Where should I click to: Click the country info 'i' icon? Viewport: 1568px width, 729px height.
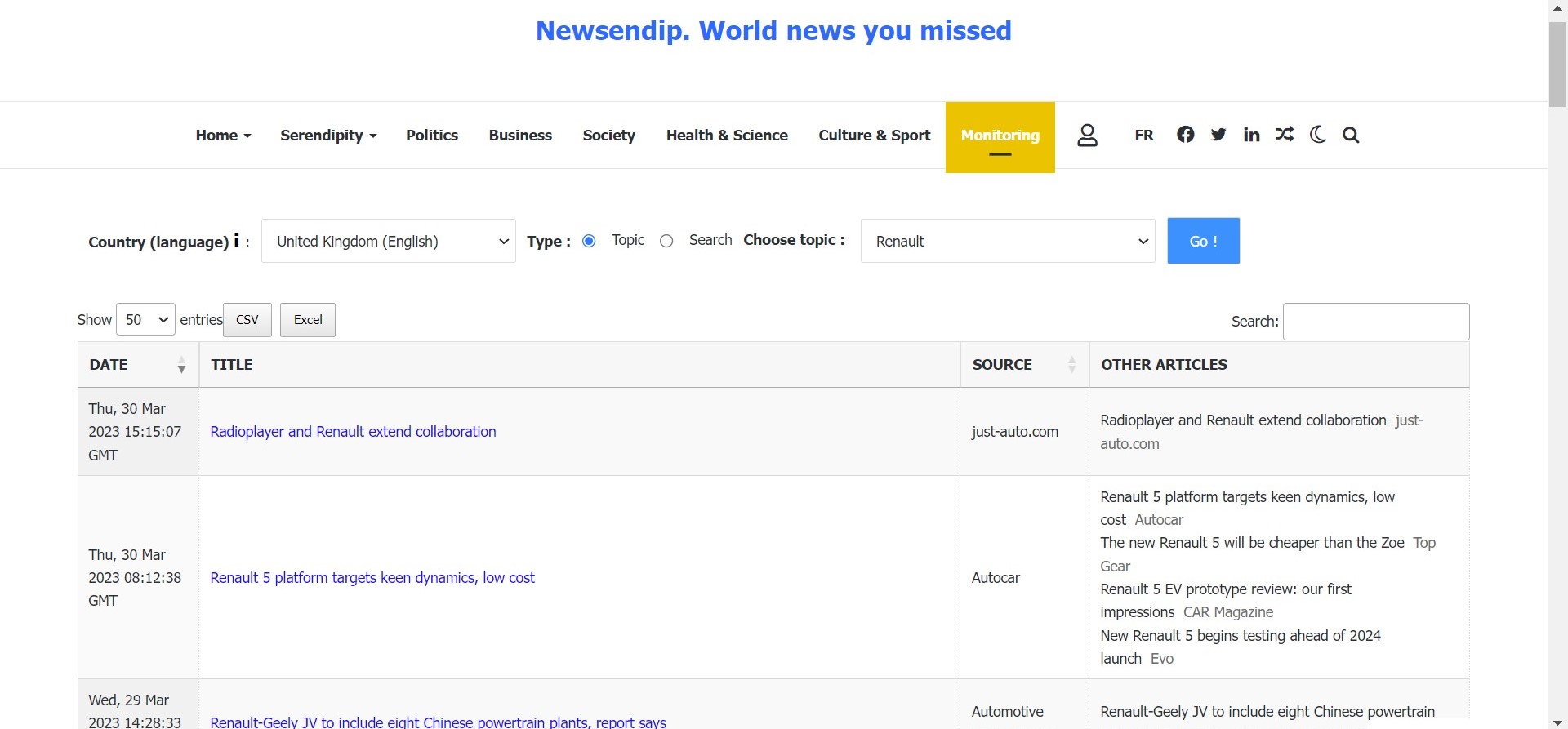tap(237, 241)
